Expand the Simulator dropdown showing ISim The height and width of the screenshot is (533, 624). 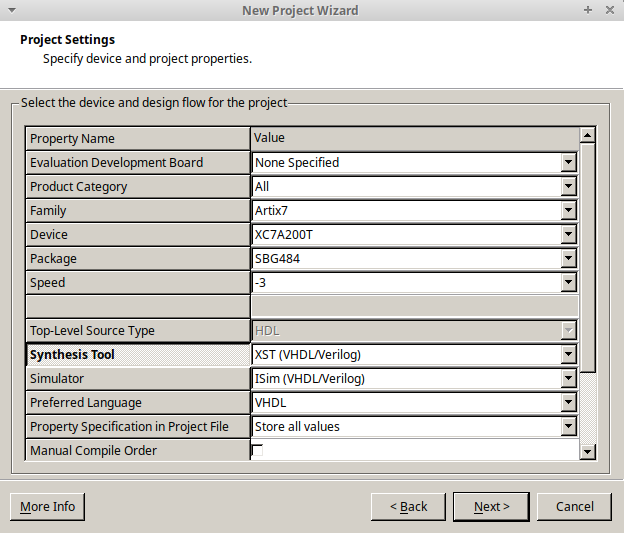tap(568, 378)
